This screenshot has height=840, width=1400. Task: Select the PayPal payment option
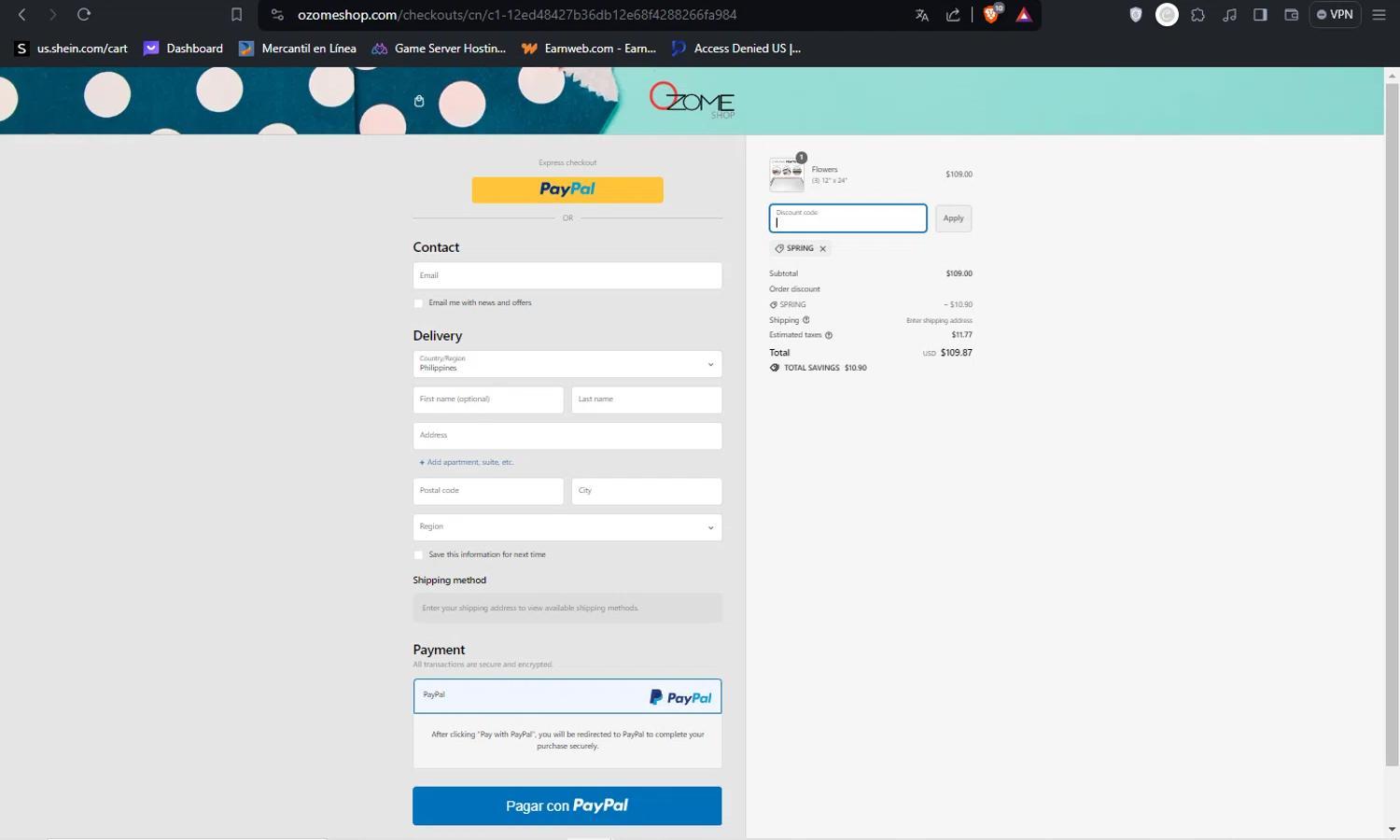[x=567, y=696]
